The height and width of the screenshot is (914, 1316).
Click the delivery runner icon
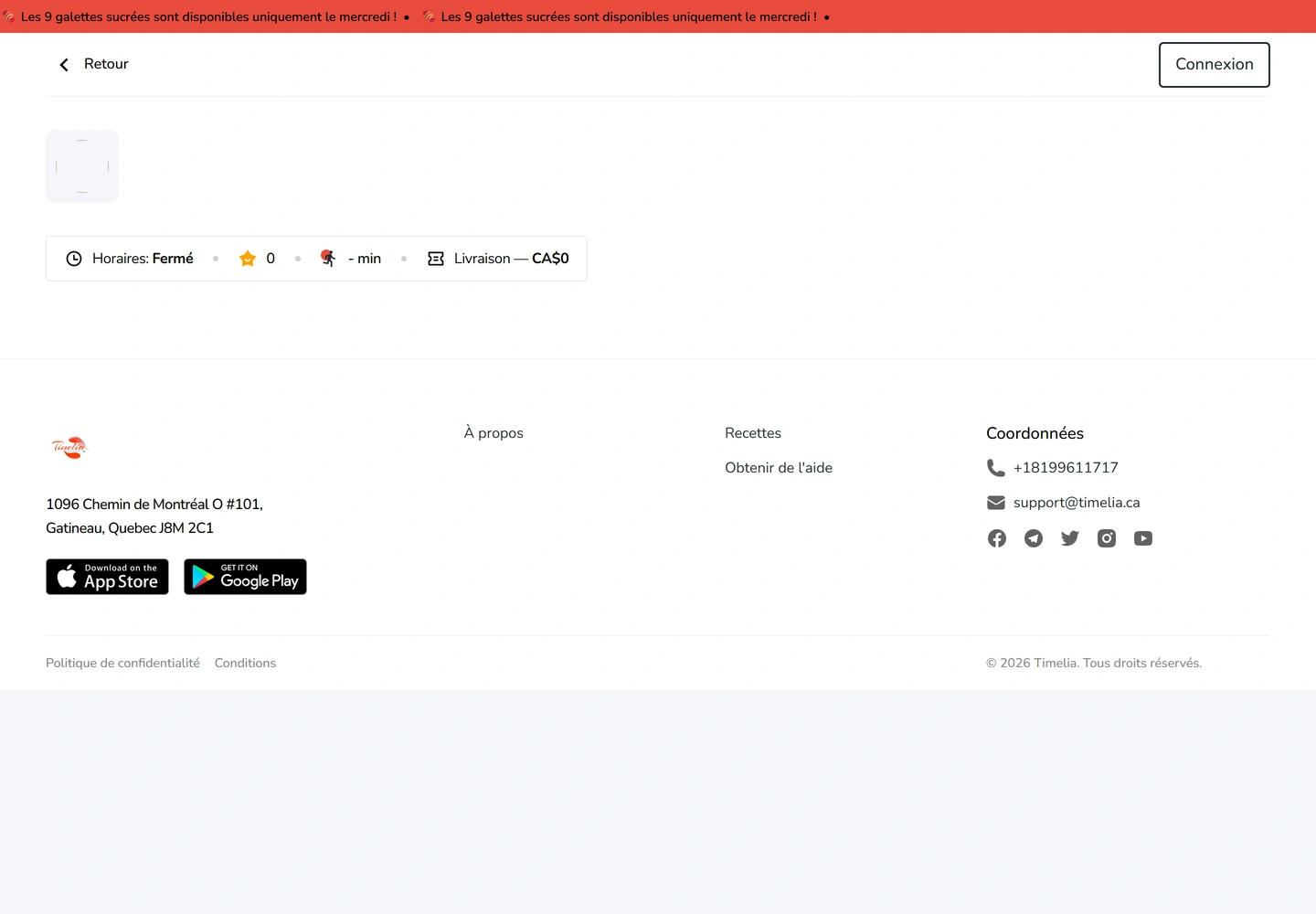(x=328, y=259)
